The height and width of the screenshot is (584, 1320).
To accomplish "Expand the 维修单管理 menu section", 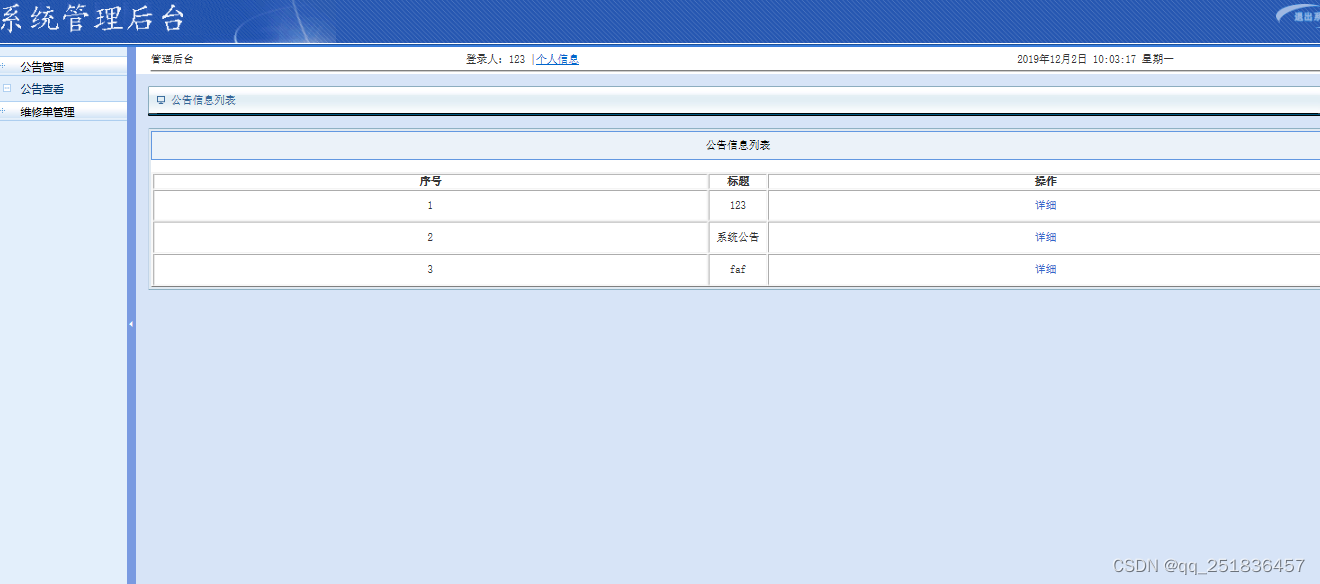I will (49, 112).
